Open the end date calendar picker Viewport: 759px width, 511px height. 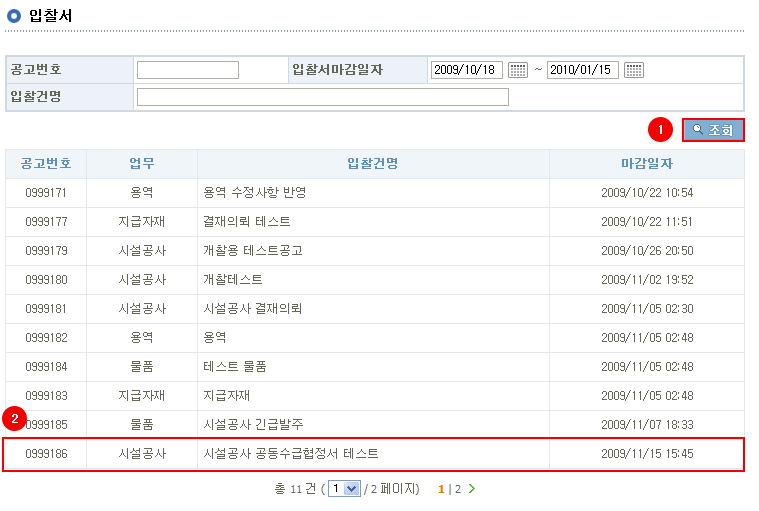pos(634,70)
